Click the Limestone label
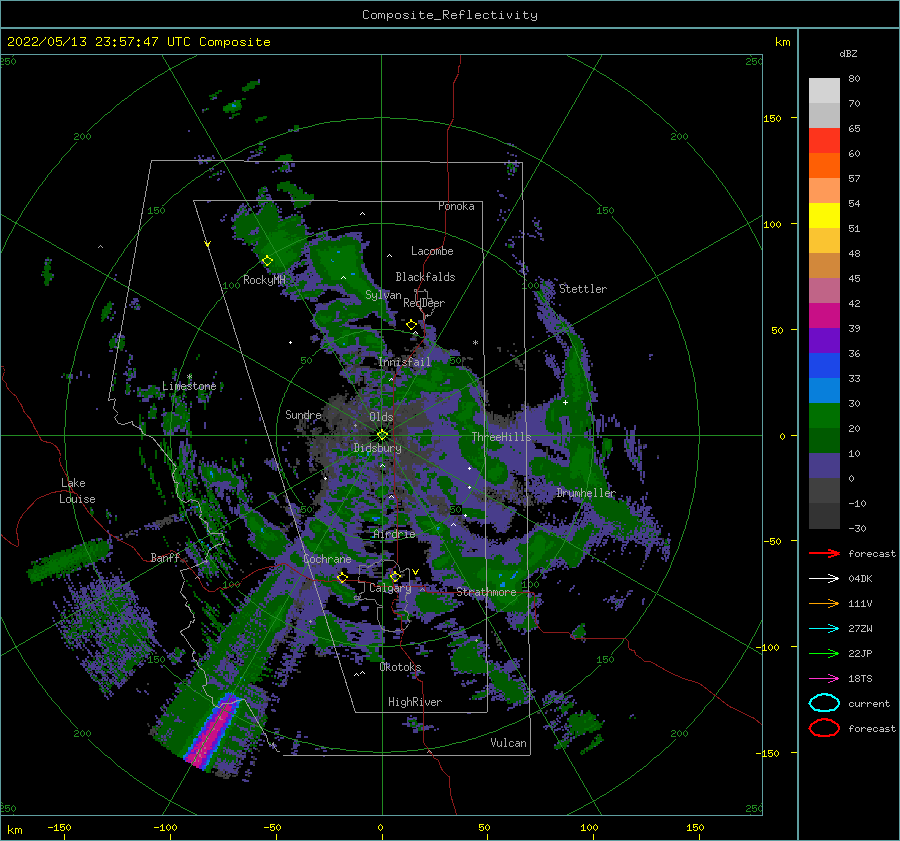900x841 pixels. (x=189, y=386)
